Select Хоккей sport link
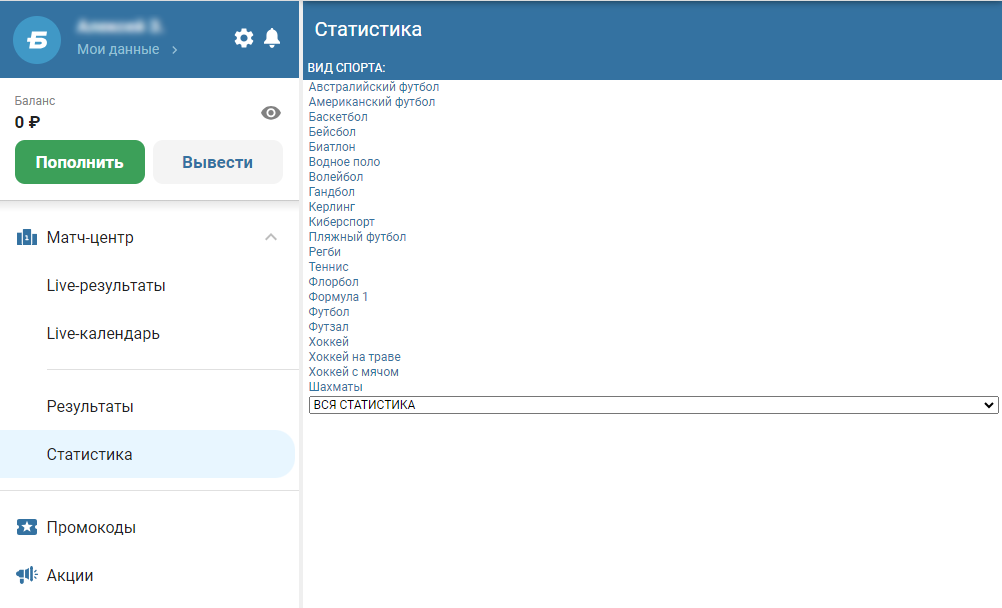Screen dimensions: 1002x608 [328, 342]
